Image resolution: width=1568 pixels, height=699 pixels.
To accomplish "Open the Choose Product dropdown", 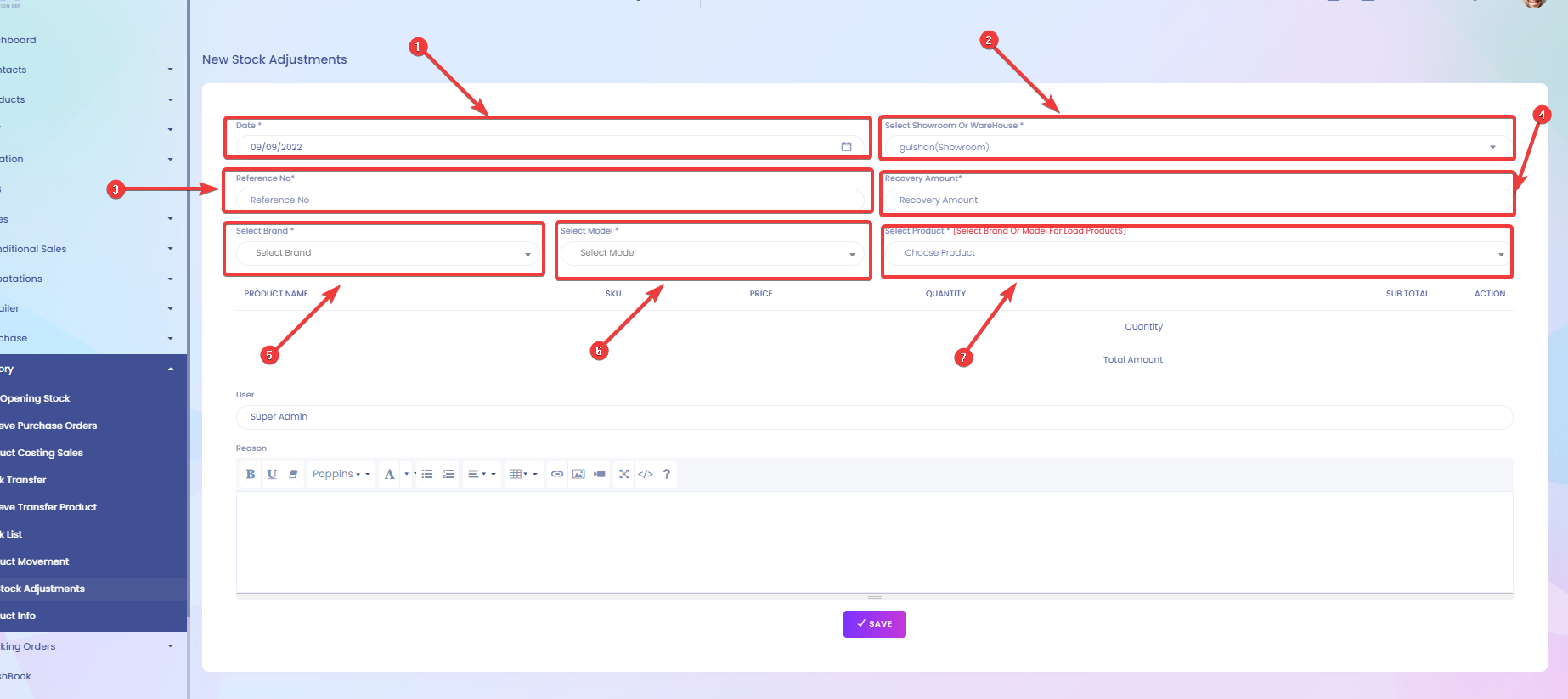I will pos(1199,252).
